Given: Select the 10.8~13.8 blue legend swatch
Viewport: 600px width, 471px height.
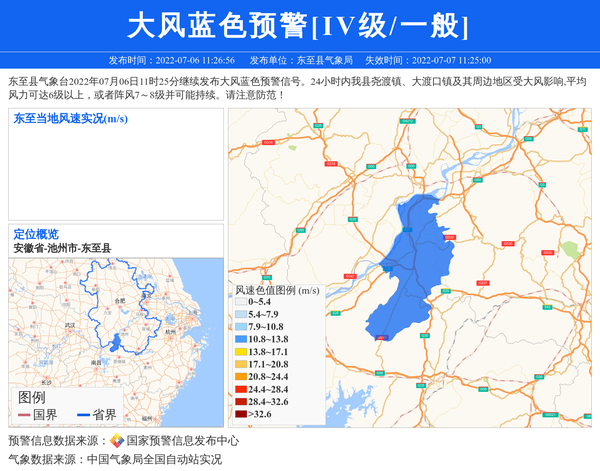Looking at the screenshot, I should click(x=240, y=340).
